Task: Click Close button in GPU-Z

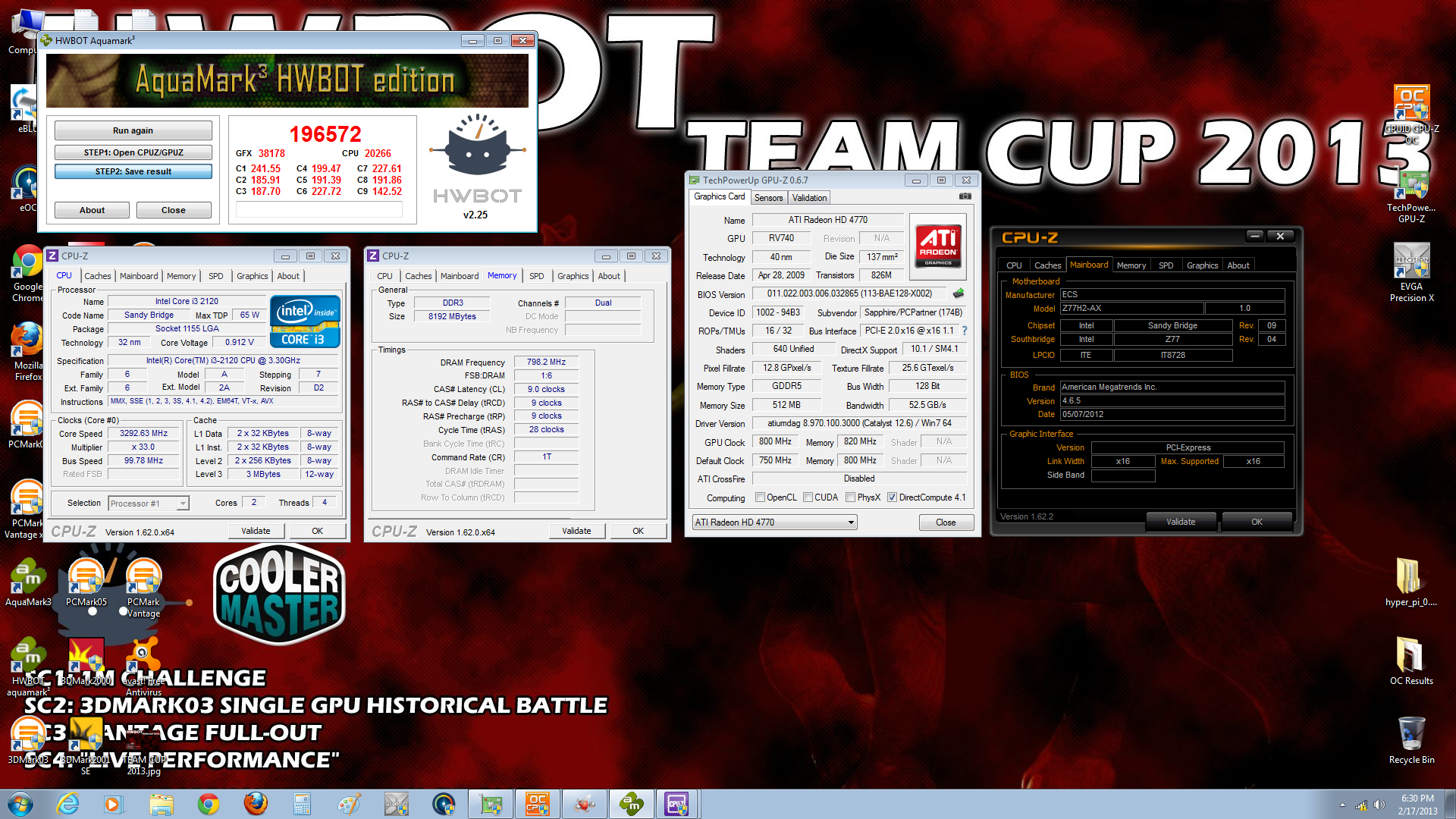Action: point(946,522)
